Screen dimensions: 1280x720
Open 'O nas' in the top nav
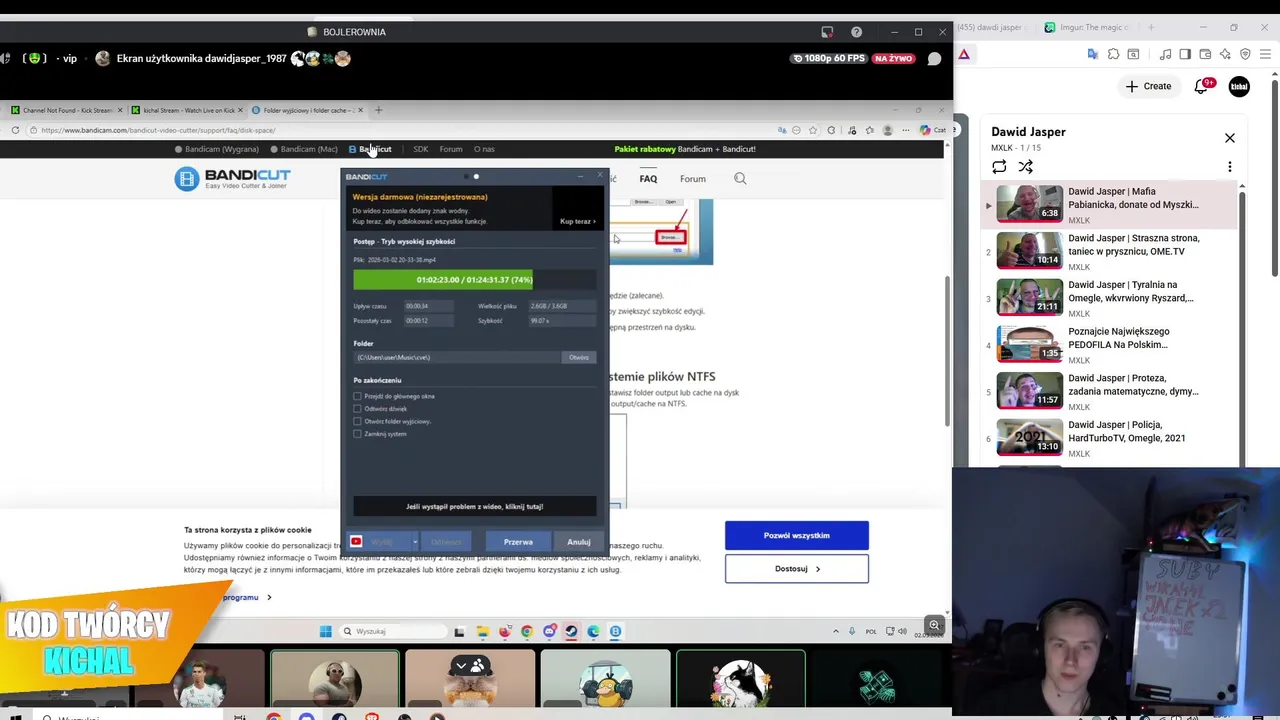(484, 149)
